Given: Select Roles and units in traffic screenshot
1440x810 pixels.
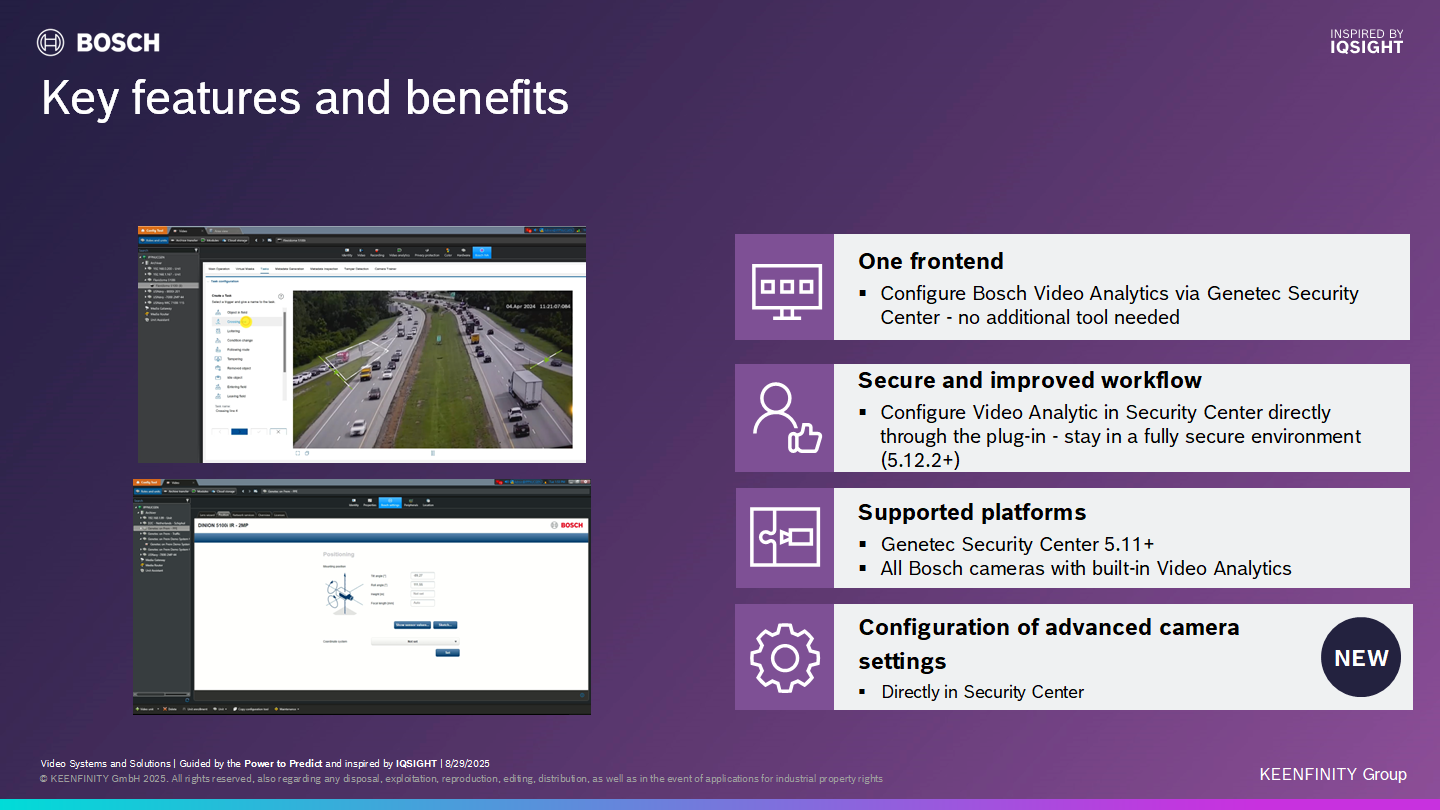Looking at the screenshot, I should [x=155, y=240].
